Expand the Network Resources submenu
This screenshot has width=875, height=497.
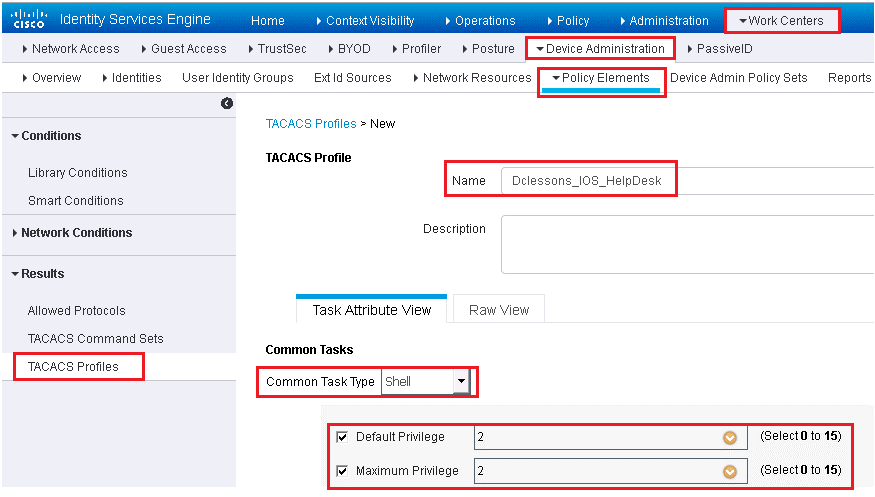point(472,78)
